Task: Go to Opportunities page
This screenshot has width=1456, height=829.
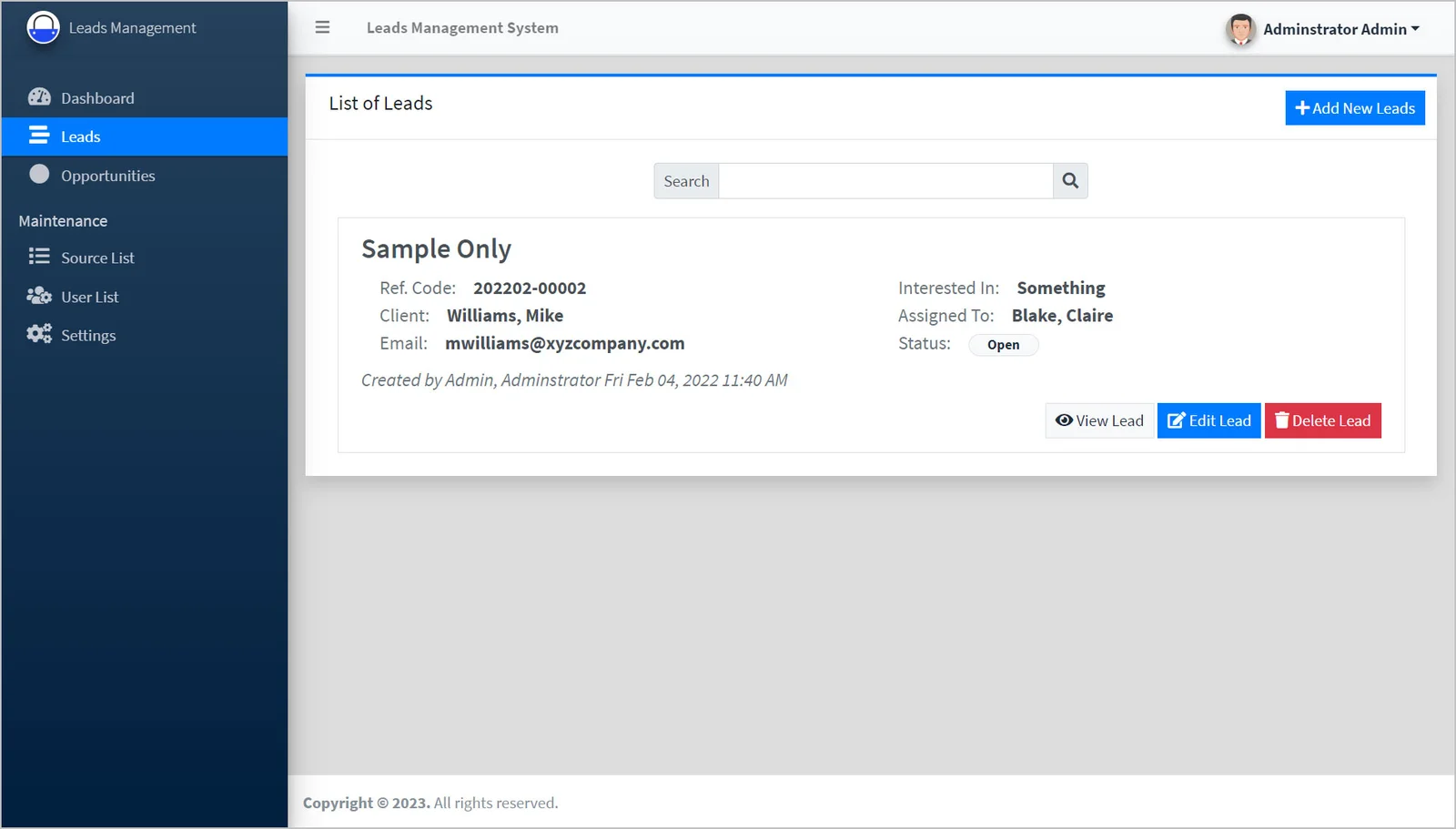Action: point(145,176)
